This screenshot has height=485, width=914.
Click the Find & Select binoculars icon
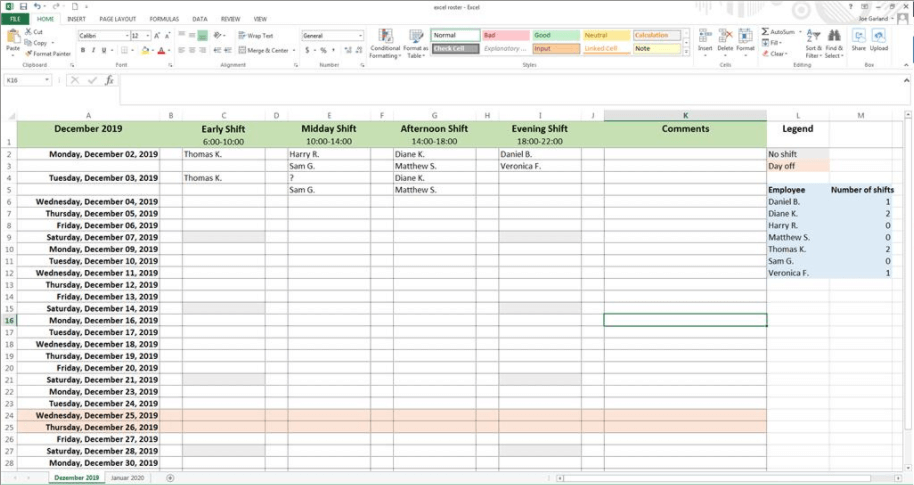(834, 42)
